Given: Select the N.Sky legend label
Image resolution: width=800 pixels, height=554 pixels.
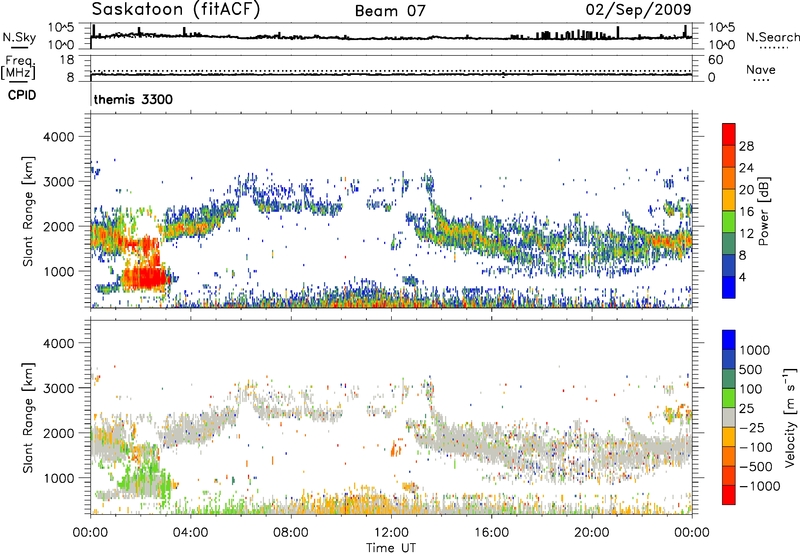Looking at the screenshot, I should point(19,37).
